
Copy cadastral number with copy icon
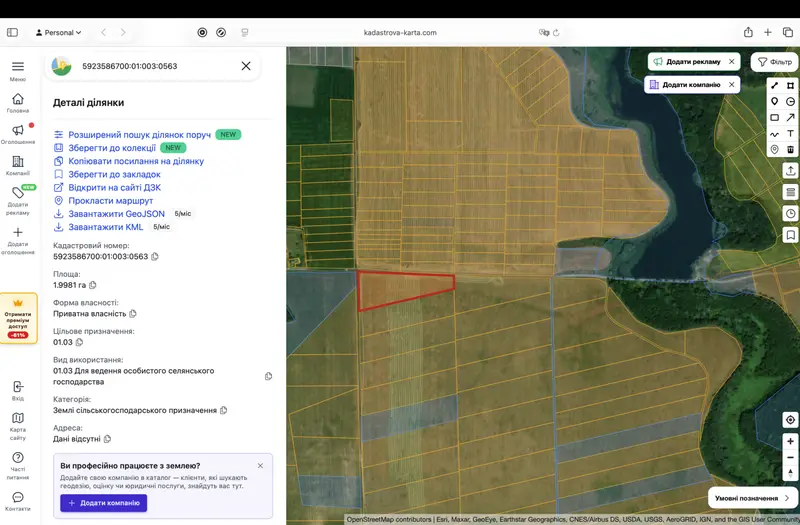(155, 257)
